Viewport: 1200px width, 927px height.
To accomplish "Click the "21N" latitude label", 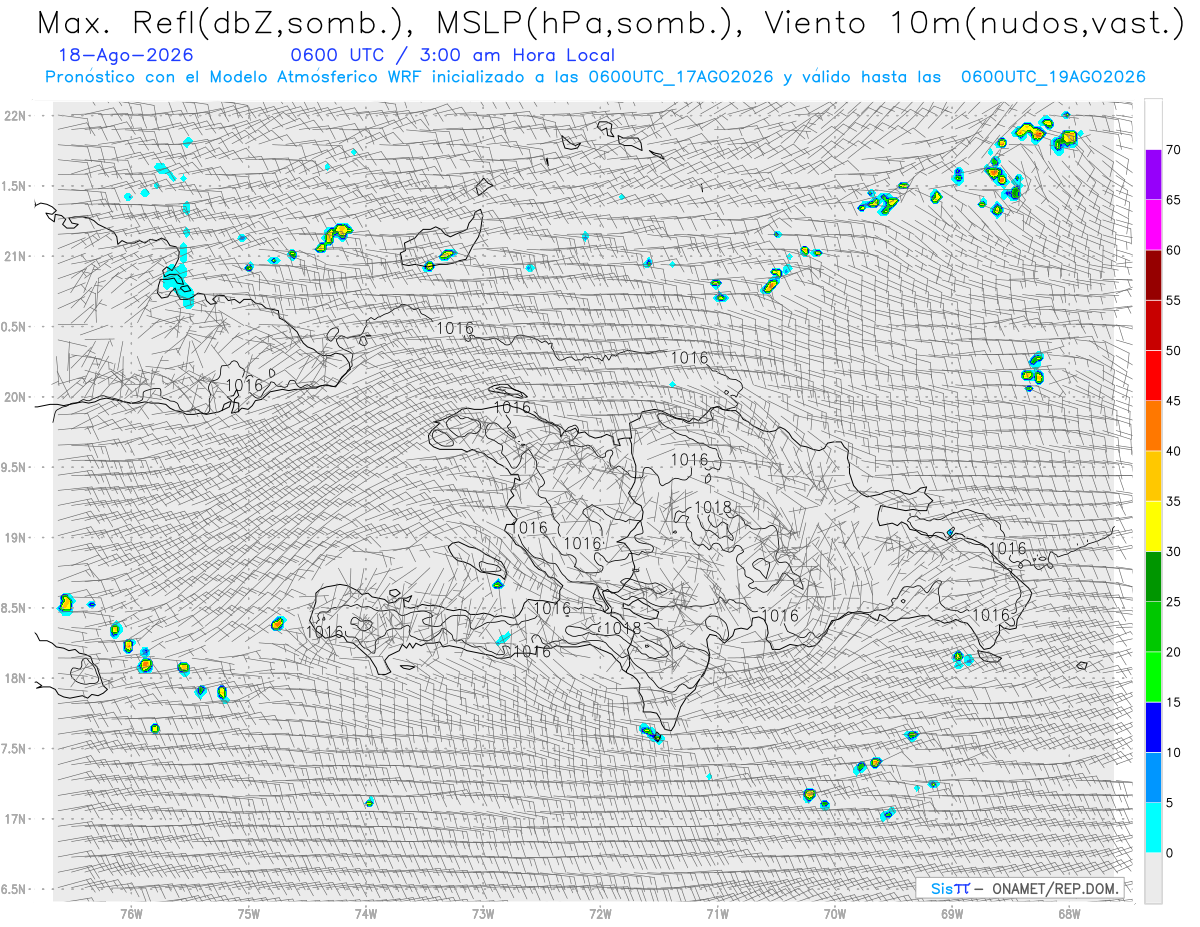I will pos(17,257).
